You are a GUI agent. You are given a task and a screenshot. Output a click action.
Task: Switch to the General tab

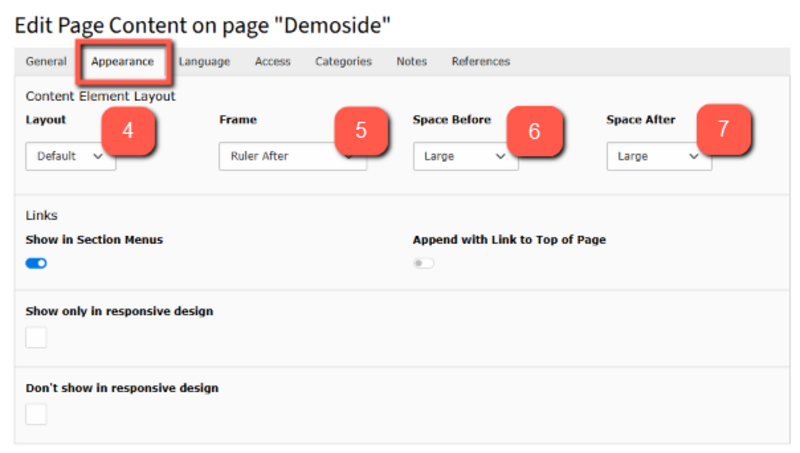(x=46, y=61)
